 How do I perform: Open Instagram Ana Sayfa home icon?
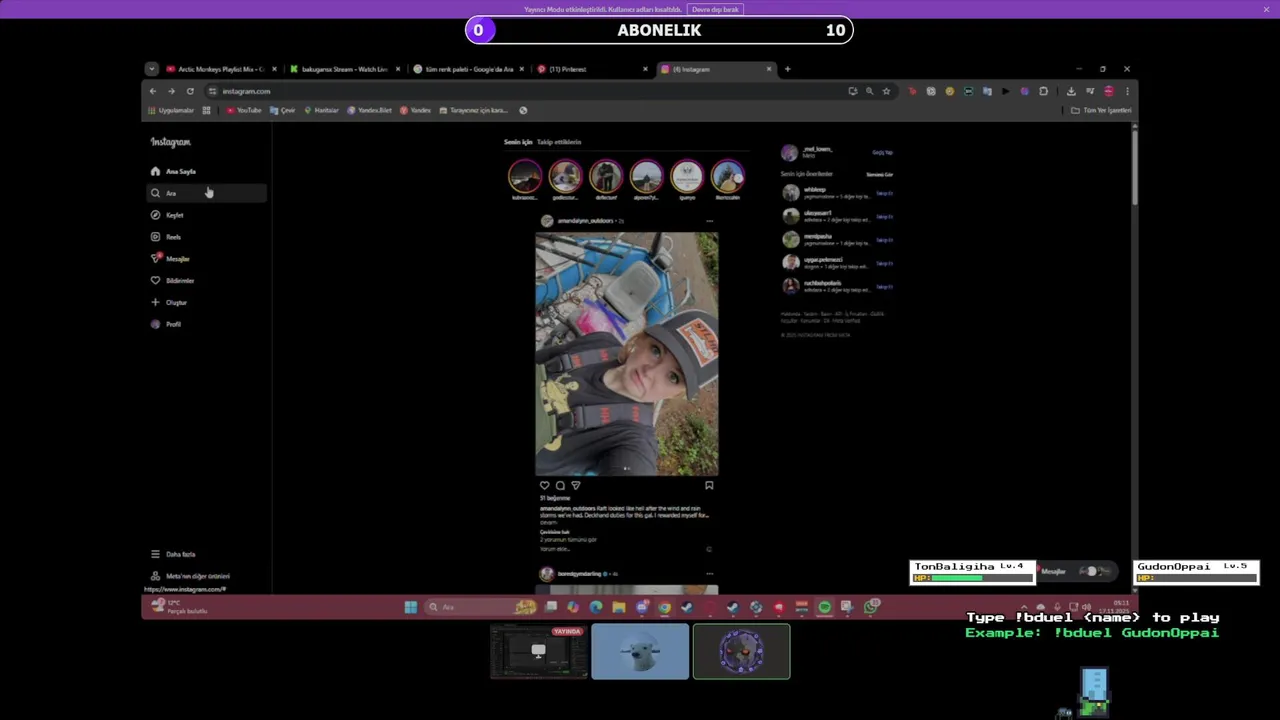(155, 171)
